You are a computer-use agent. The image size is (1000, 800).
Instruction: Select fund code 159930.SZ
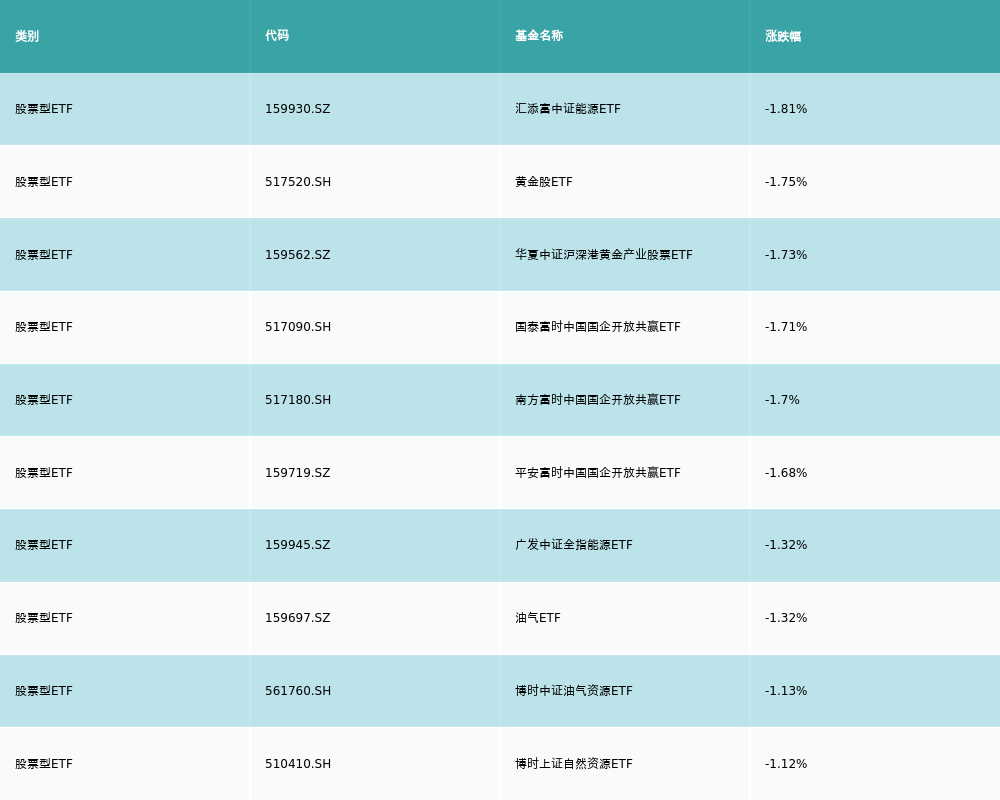(x=298, y=109)
